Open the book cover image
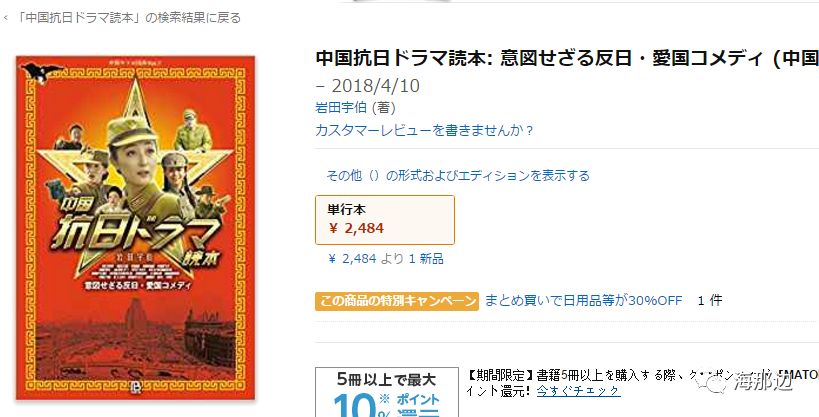This screenshot has height=417, width=819. (x=135, y=228)
